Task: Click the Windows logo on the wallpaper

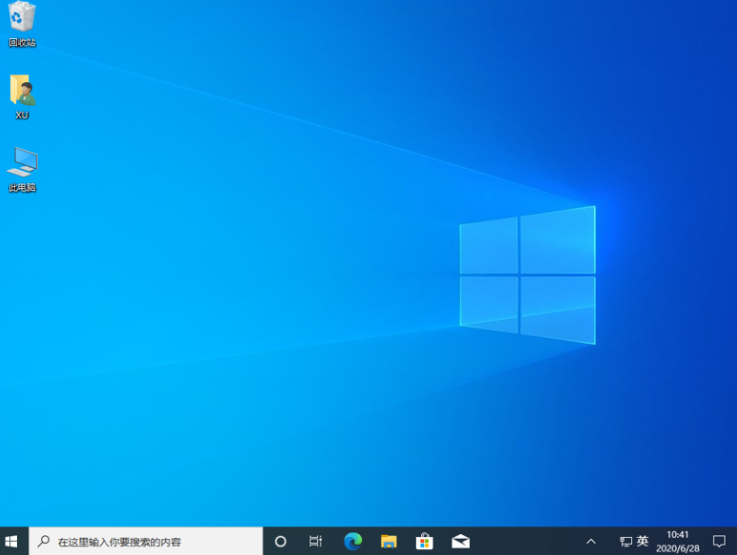Action: (527, 270)
